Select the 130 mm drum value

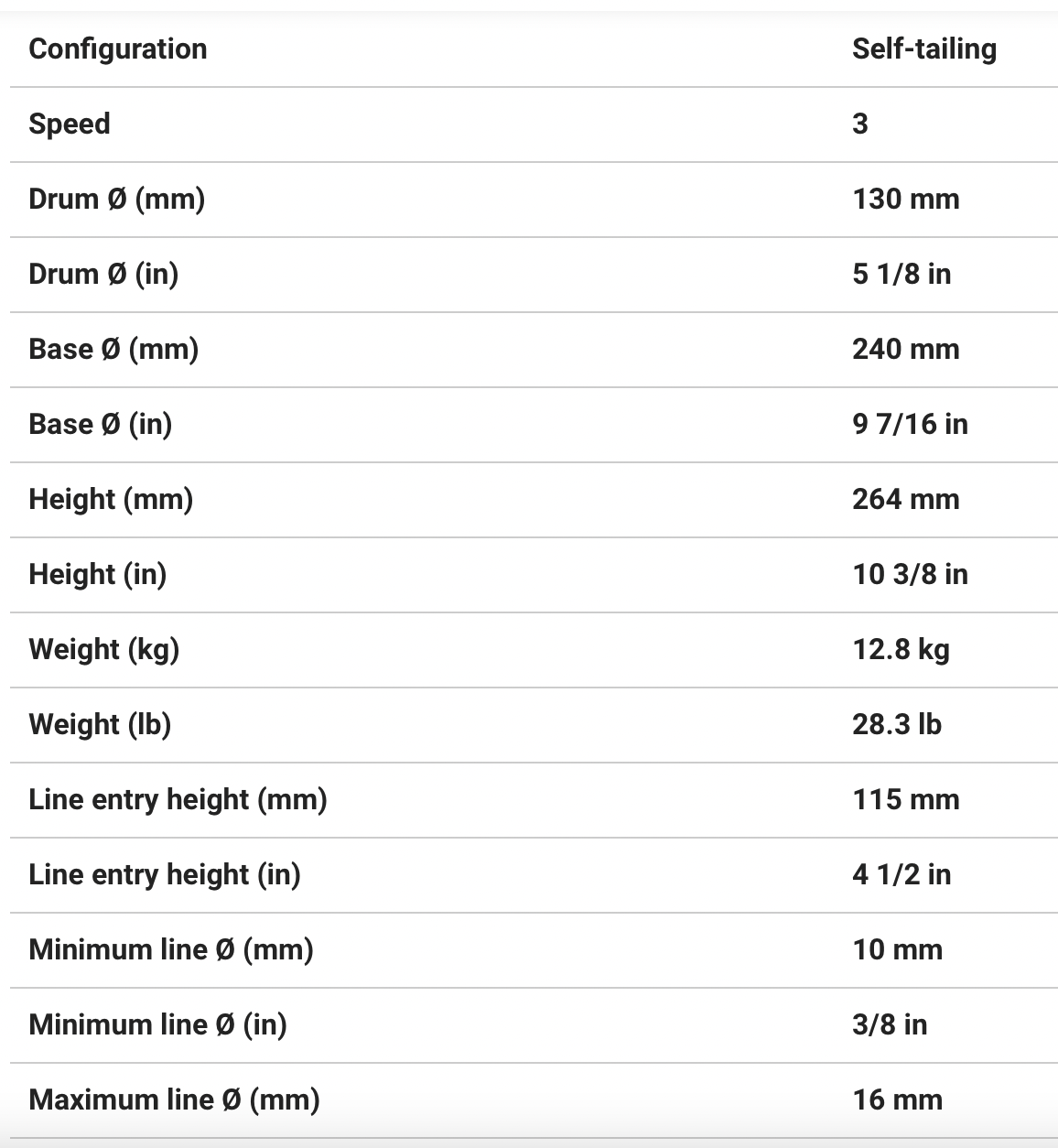(x=905, y=199)
